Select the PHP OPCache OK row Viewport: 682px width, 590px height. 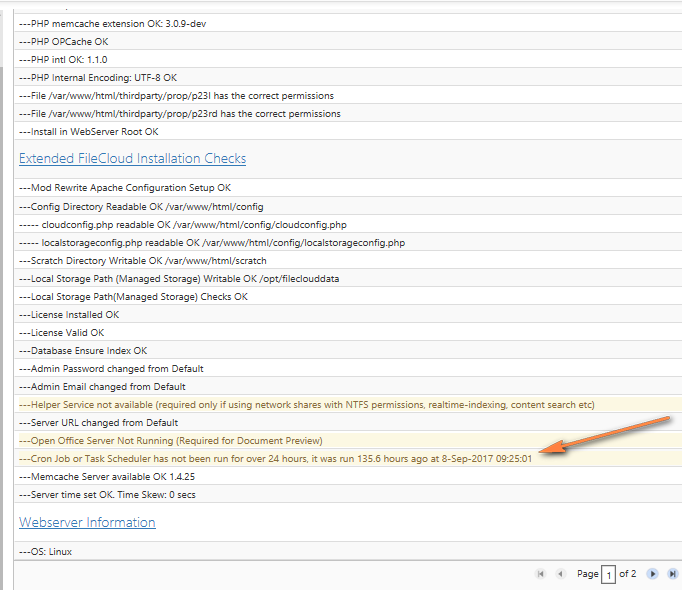point(64,41)
